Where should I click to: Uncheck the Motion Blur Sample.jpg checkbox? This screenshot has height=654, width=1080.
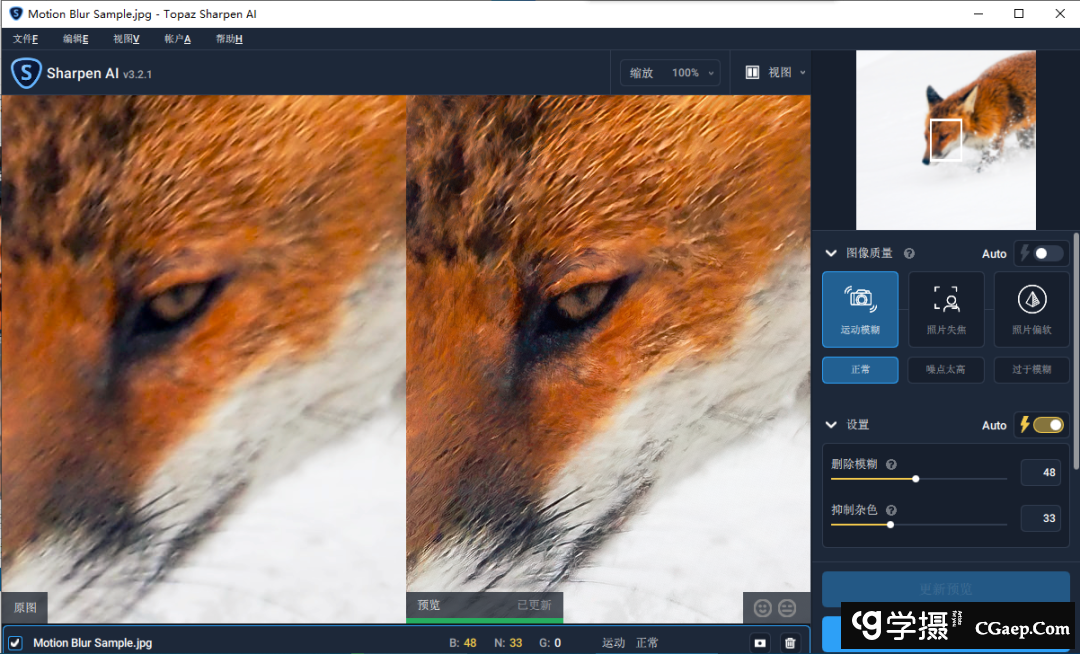(15, 643)
